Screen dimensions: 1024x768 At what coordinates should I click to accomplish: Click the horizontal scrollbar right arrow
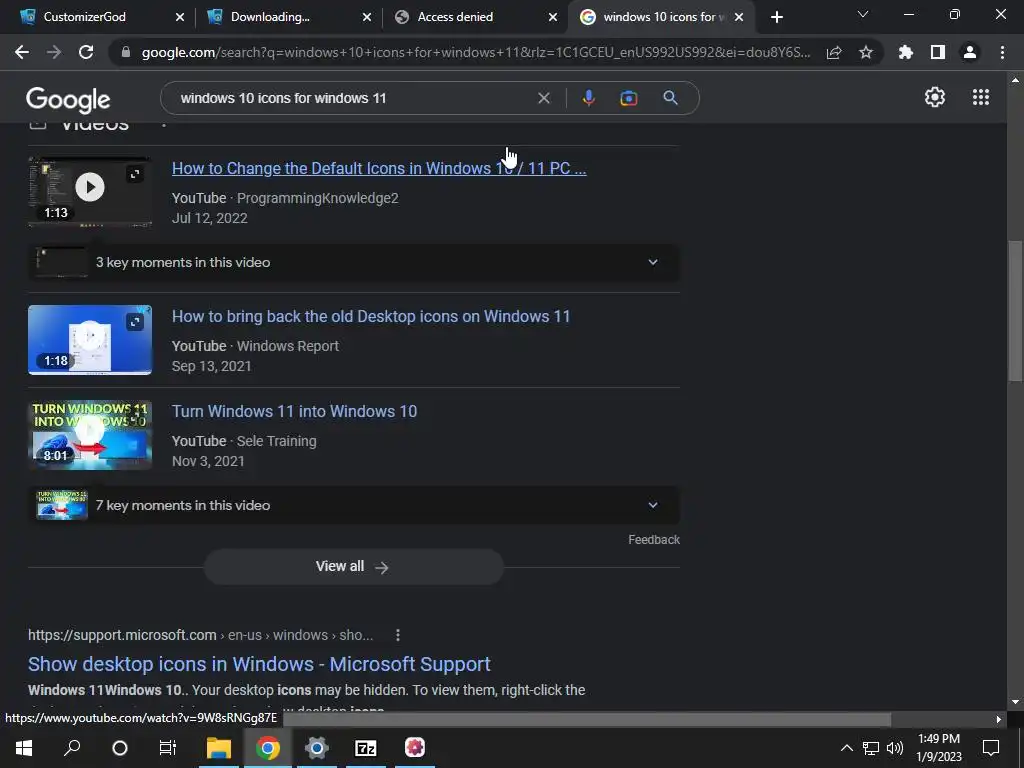998,719
